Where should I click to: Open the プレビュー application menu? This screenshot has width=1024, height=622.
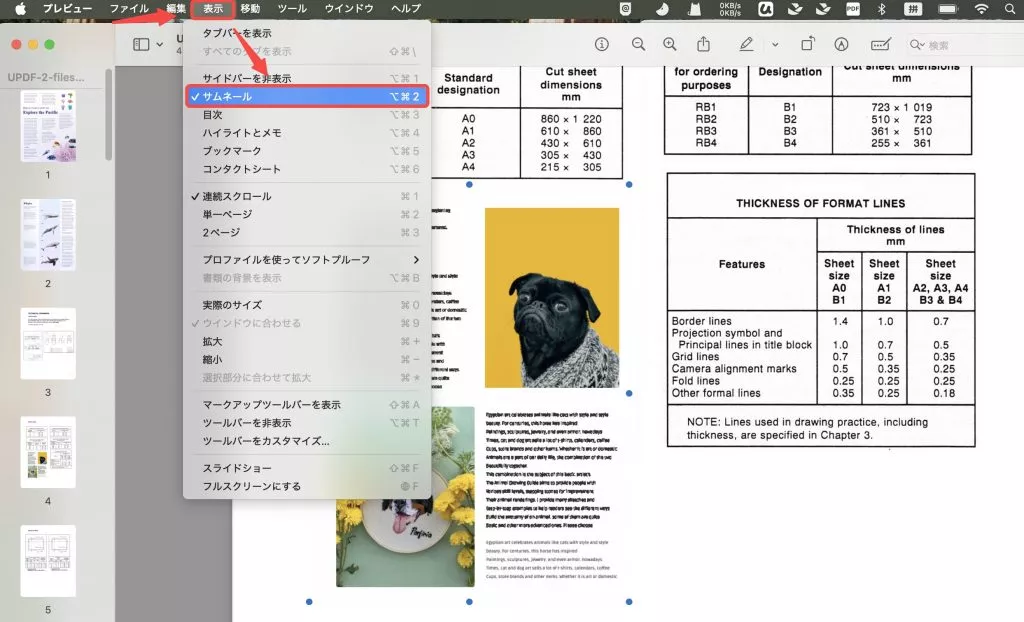(67, 8)
